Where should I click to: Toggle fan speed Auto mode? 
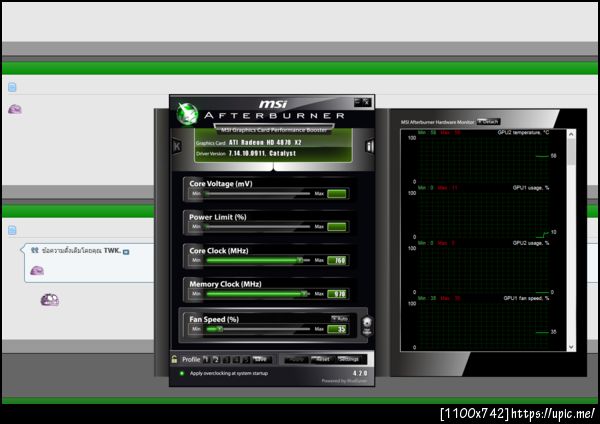pos(340,318)
